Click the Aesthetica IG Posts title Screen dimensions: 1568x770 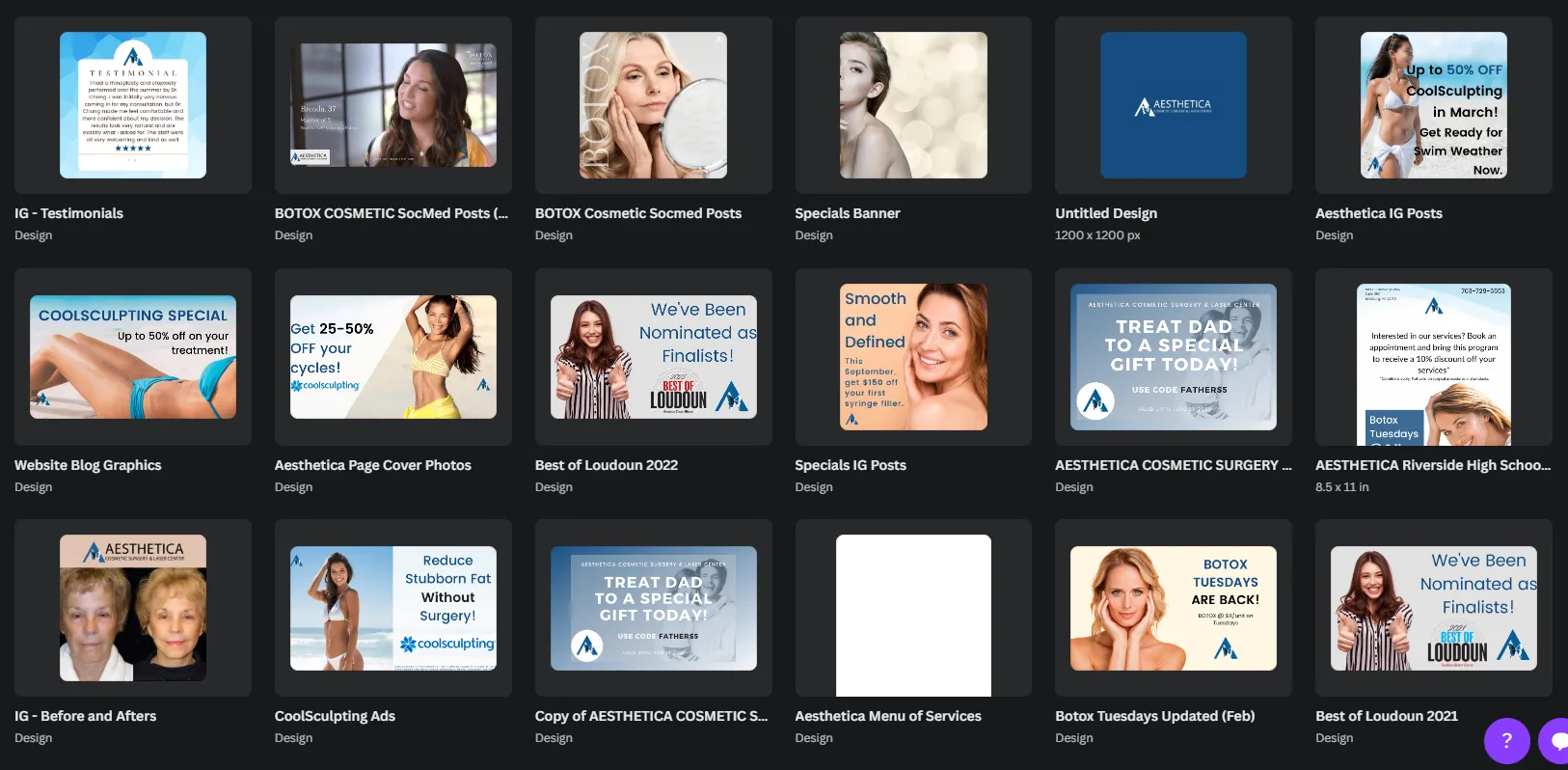(x=1379, y=213)
